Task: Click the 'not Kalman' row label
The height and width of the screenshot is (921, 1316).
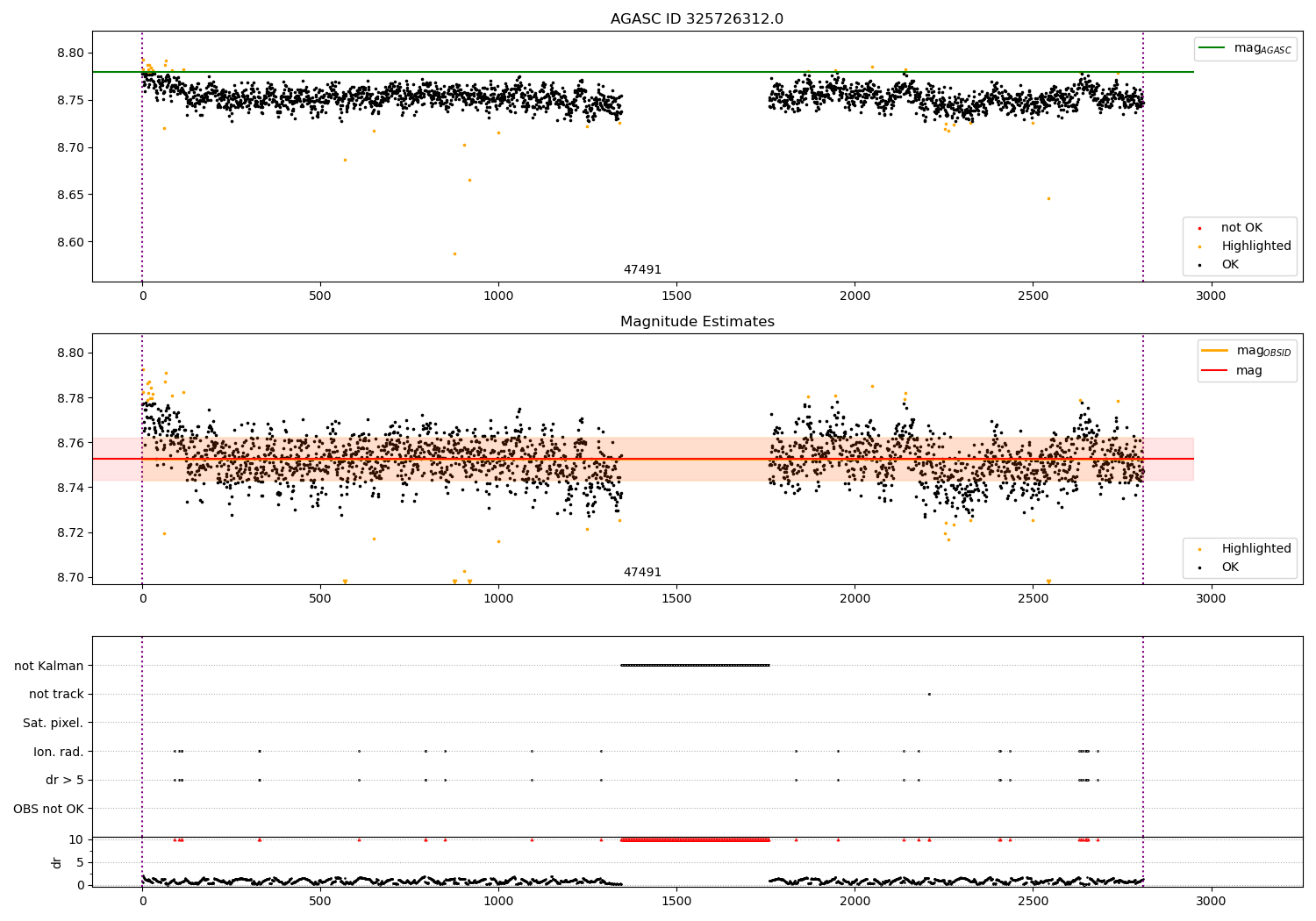Action: [x=49, y=666]
